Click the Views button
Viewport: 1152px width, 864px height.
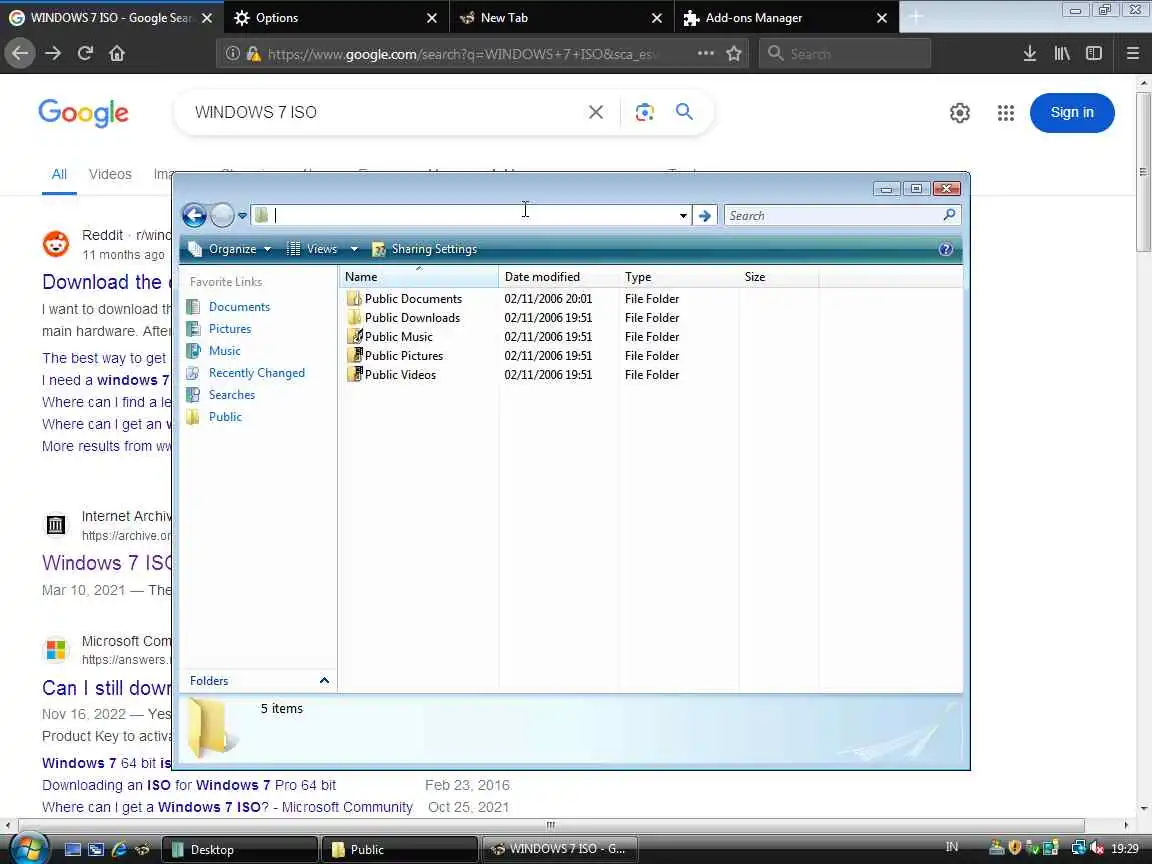pyautogui.click(x=312, y=249)
